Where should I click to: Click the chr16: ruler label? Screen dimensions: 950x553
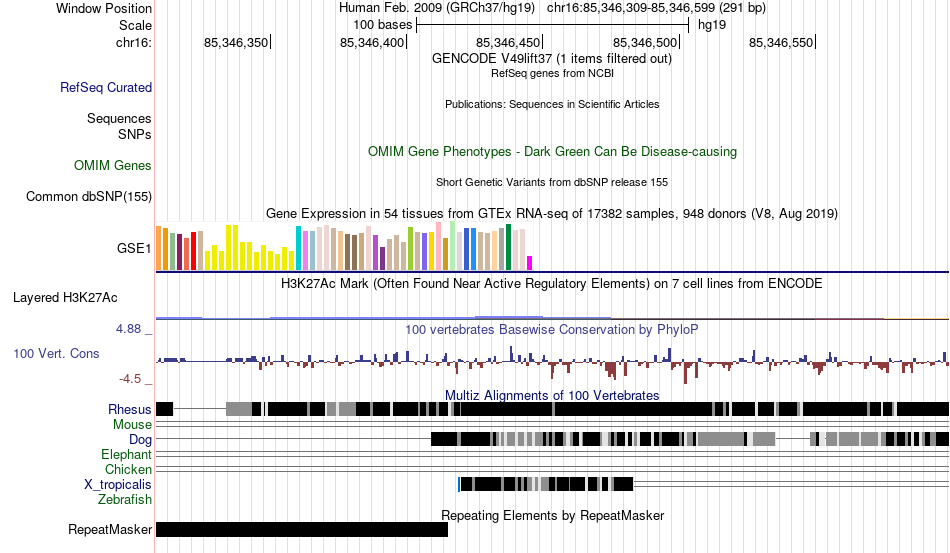pos(134,42)
